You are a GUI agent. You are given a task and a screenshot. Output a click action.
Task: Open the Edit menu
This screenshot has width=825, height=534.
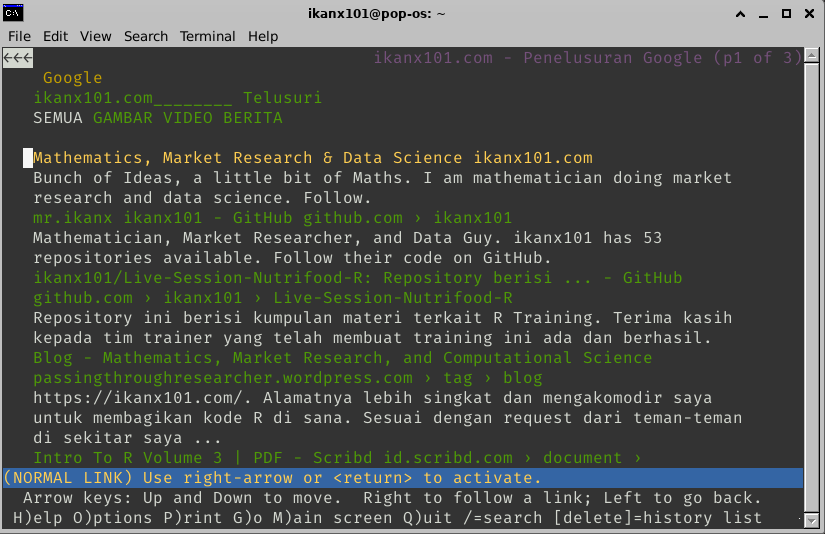55,36
